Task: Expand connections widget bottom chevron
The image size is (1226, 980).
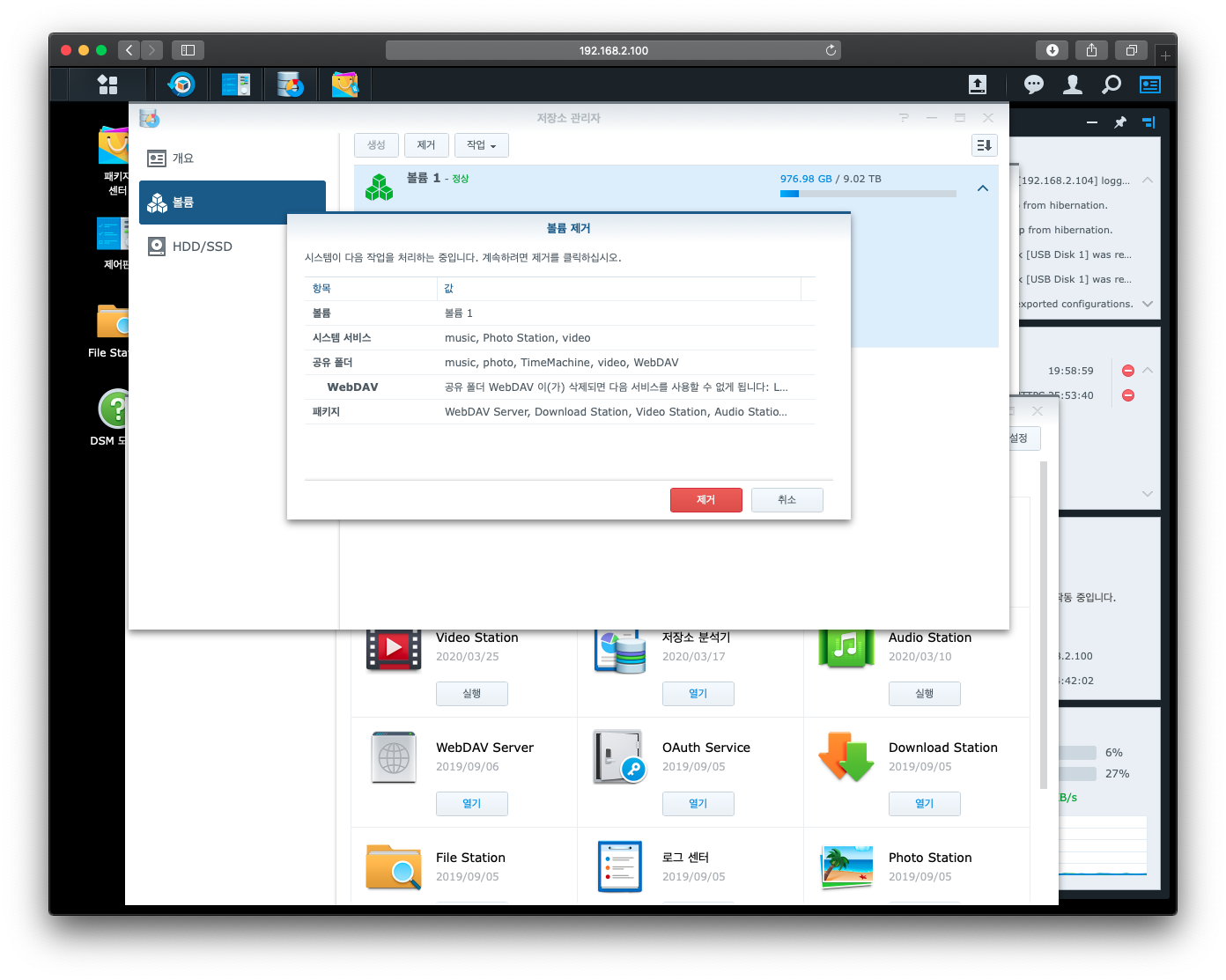Action: (x=1148, y=494)
